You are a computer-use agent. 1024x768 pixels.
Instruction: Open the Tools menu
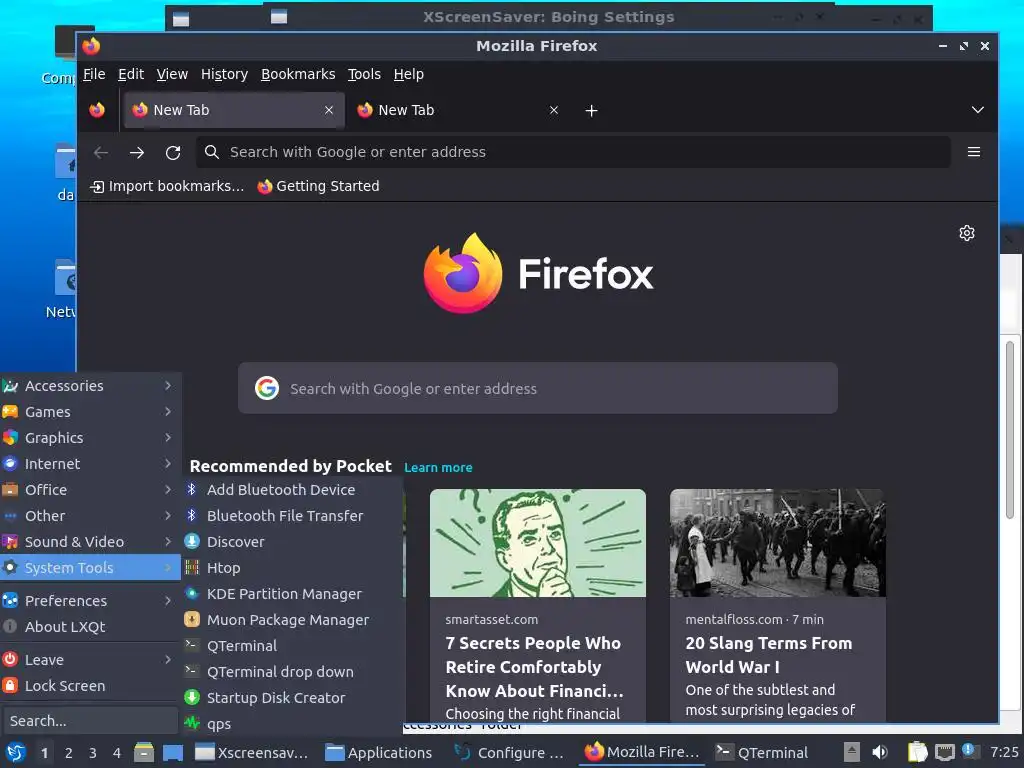point(364,74)
